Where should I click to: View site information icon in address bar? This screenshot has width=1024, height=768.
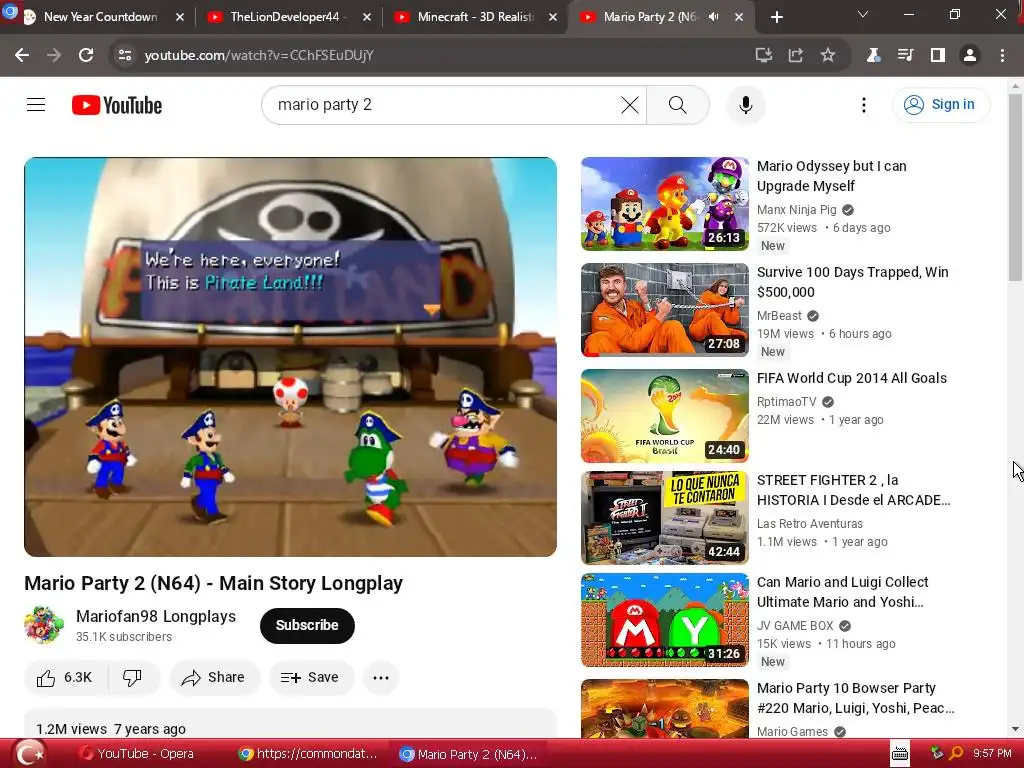click(124, 56)
